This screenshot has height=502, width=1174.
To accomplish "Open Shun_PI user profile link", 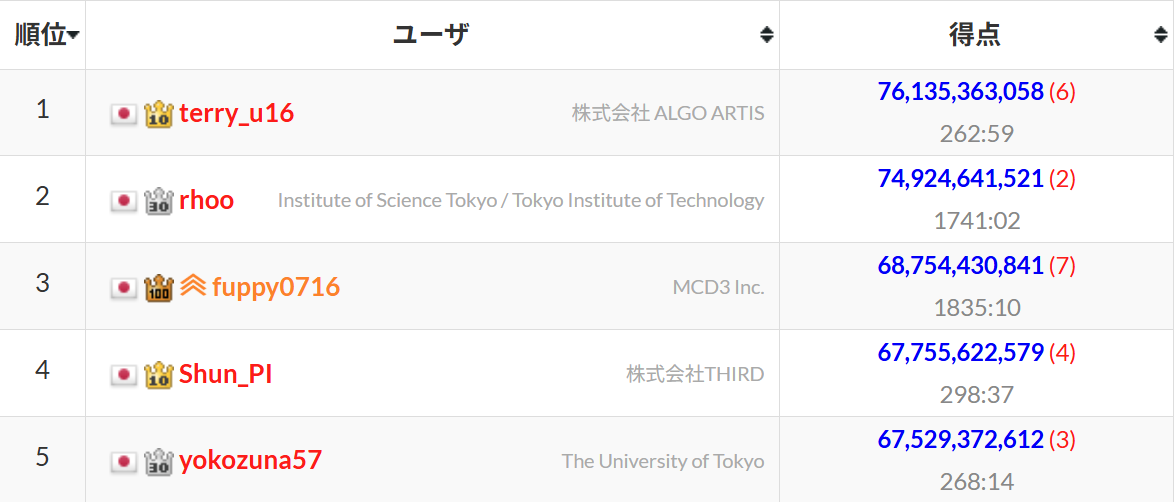I will 225,374.
